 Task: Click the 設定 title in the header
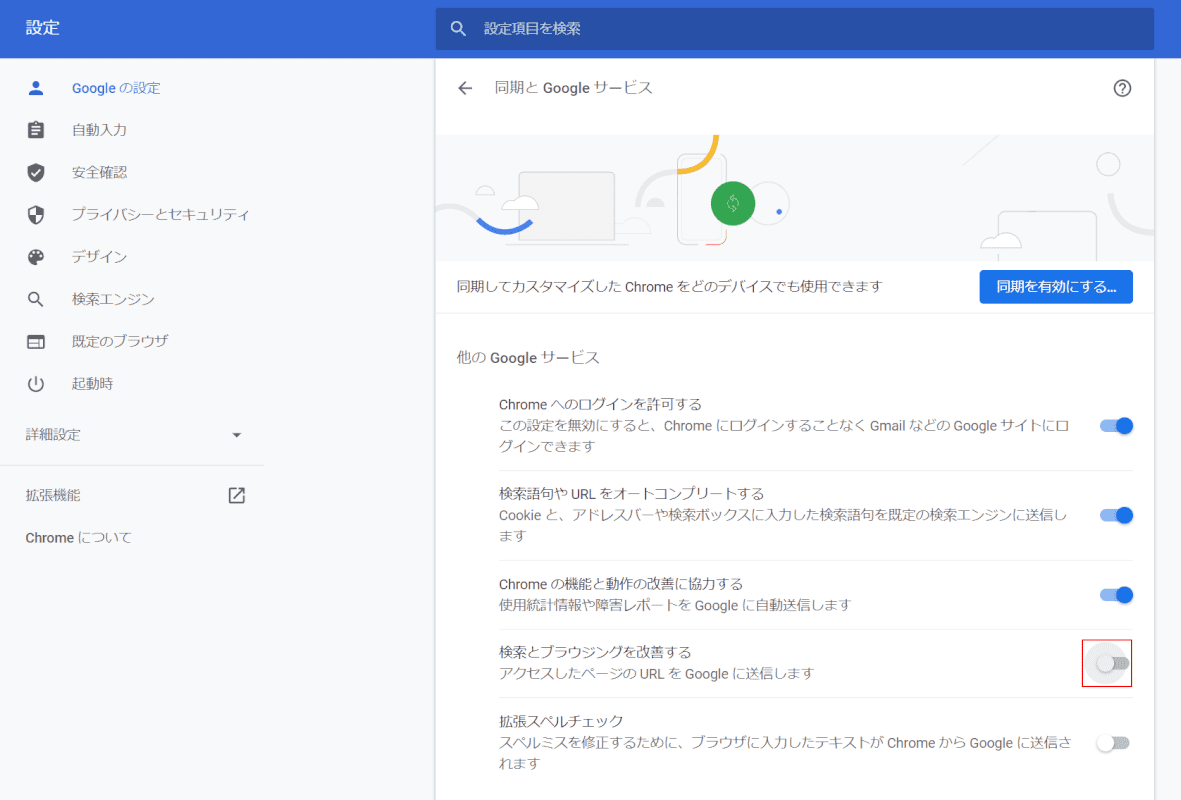pos(42,28)
